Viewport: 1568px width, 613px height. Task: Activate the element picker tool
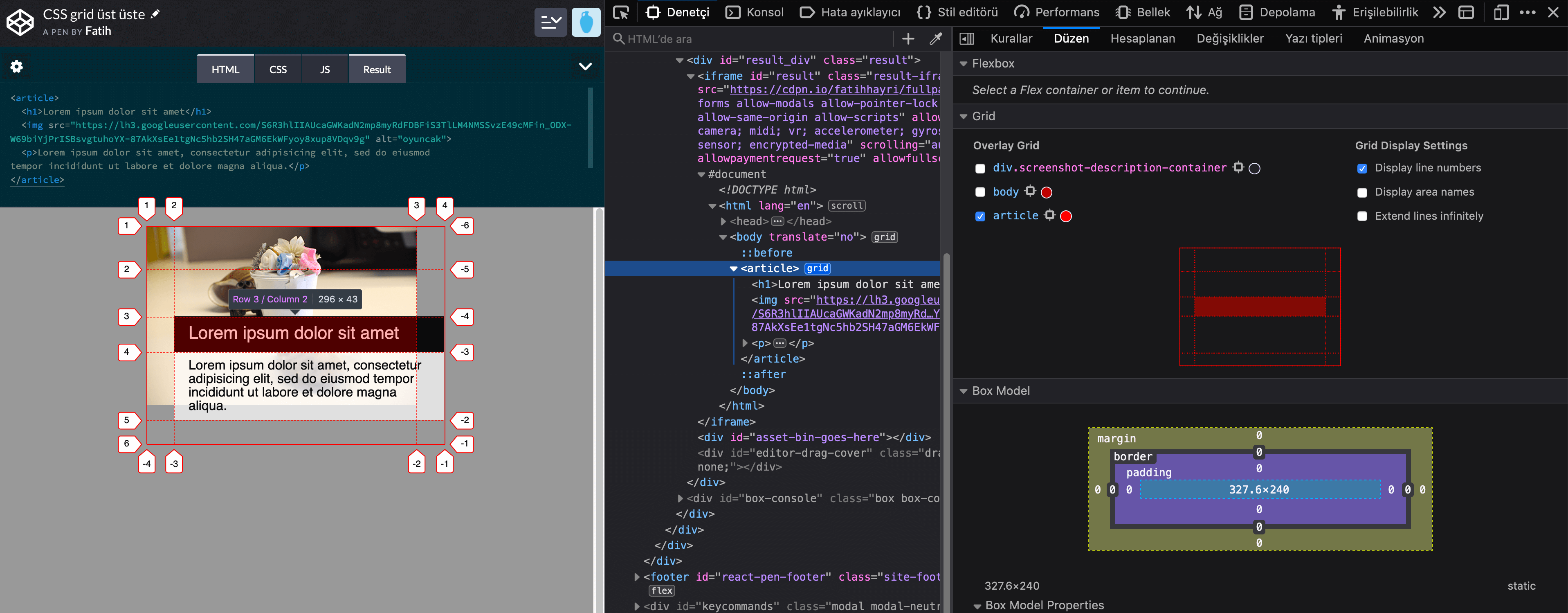coord(620,12)
